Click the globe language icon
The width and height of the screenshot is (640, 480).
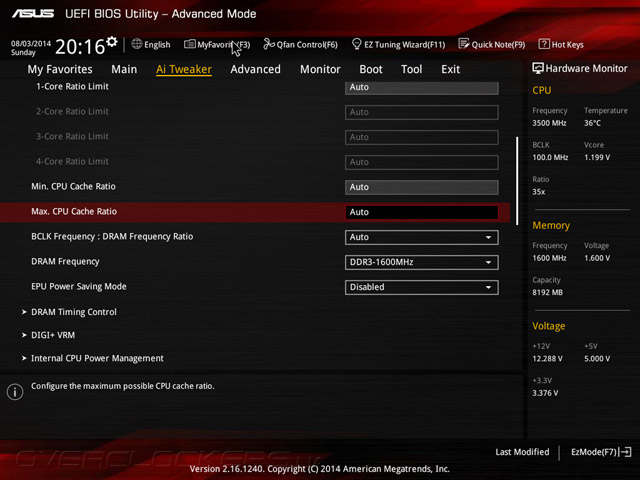tap(137, 44)
